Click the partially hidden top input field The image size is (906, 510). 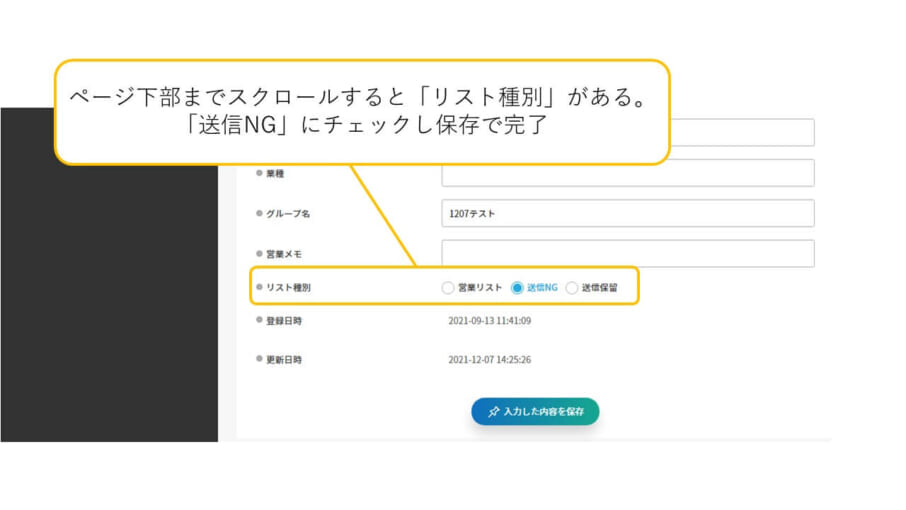[740, 133]
